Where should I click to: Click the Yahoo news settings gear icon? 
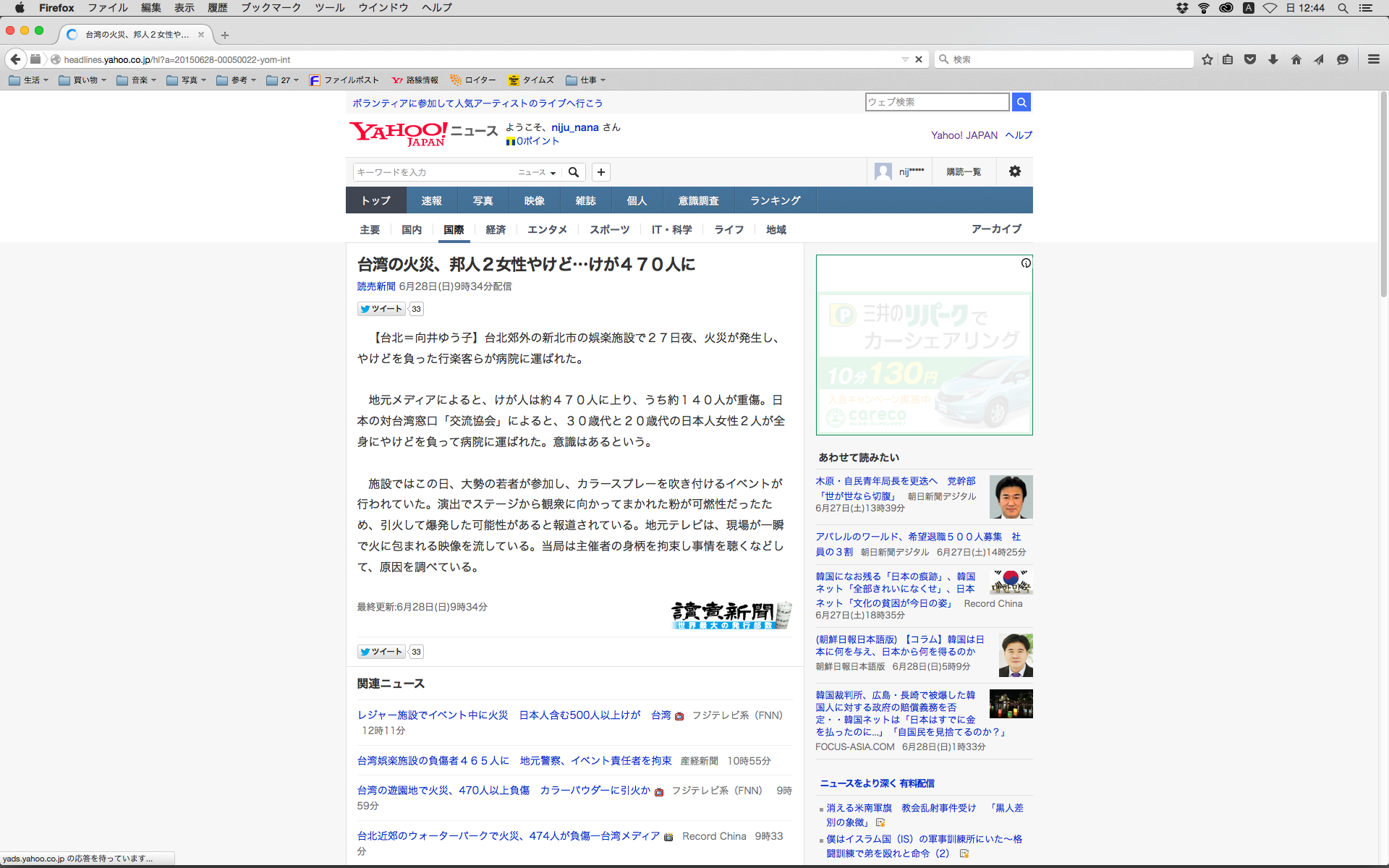1015,171
